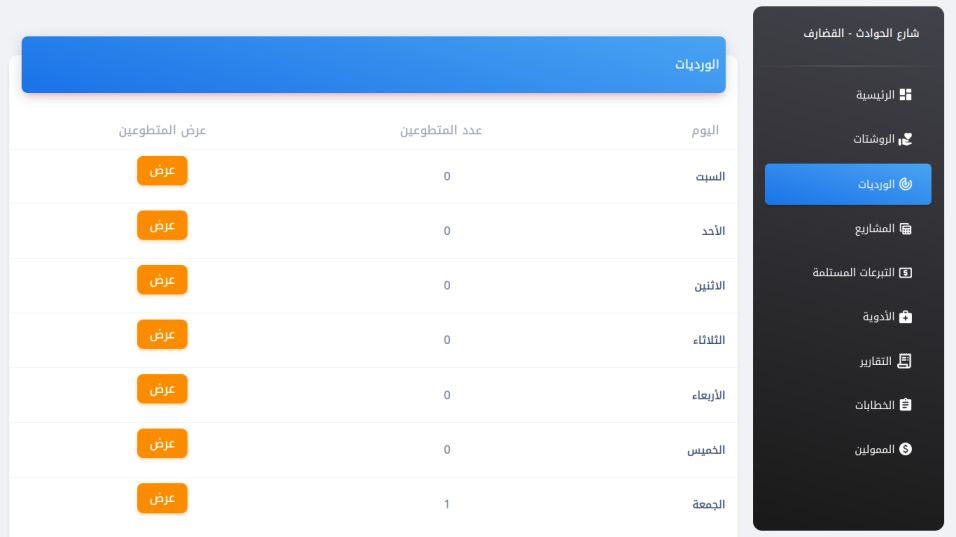Click the receipt icon beside التقارير
956x537 pixels.
pos(905,361)
